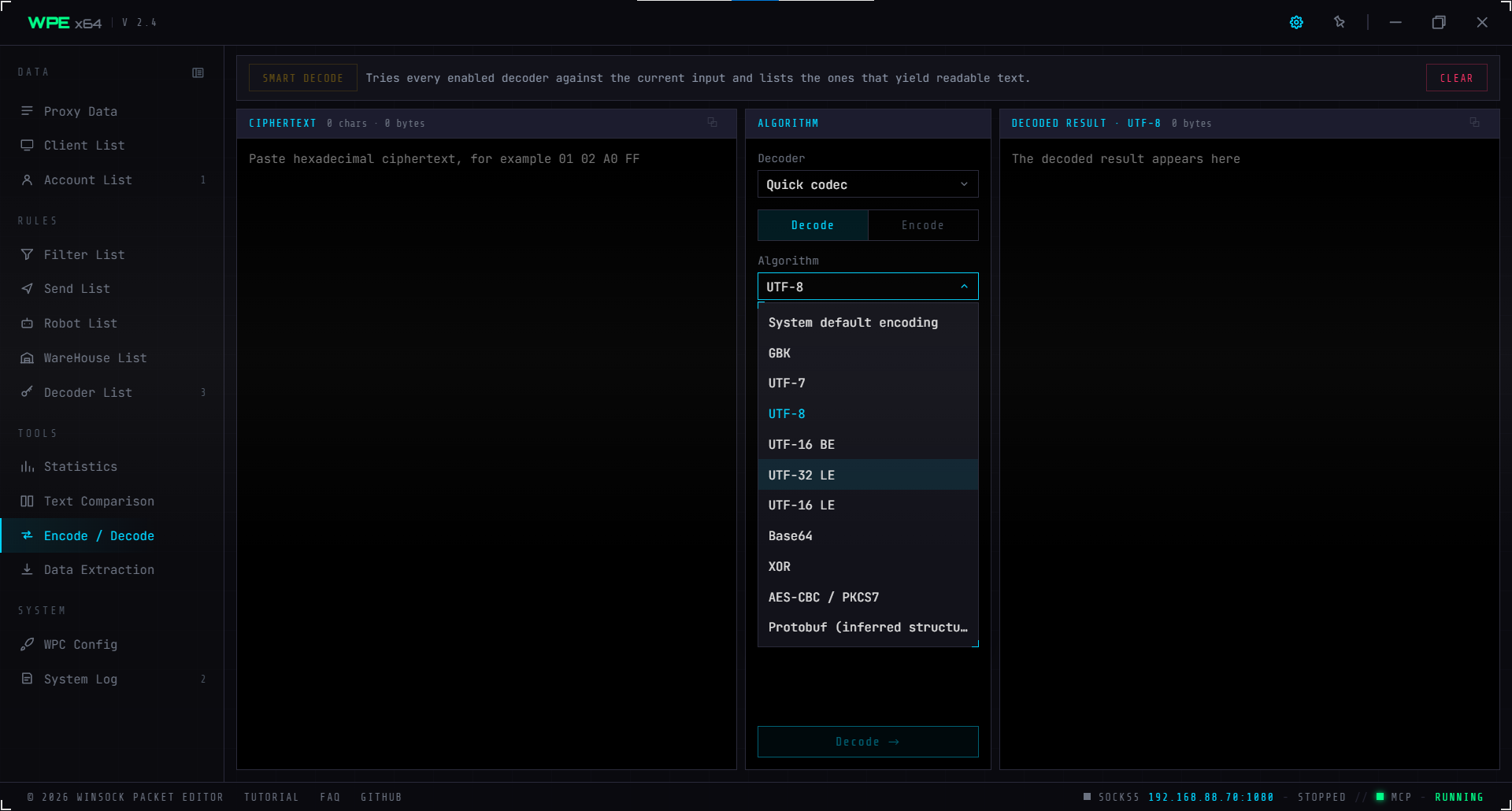
Task: Click the Decoder List key icon
Action: click(x=27, y=392)
